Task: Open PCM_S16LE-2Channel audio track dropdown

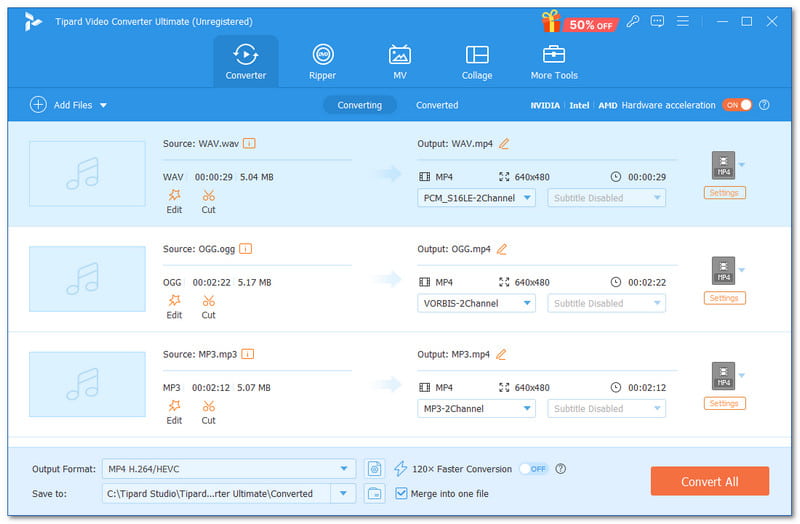Action: 476,198
